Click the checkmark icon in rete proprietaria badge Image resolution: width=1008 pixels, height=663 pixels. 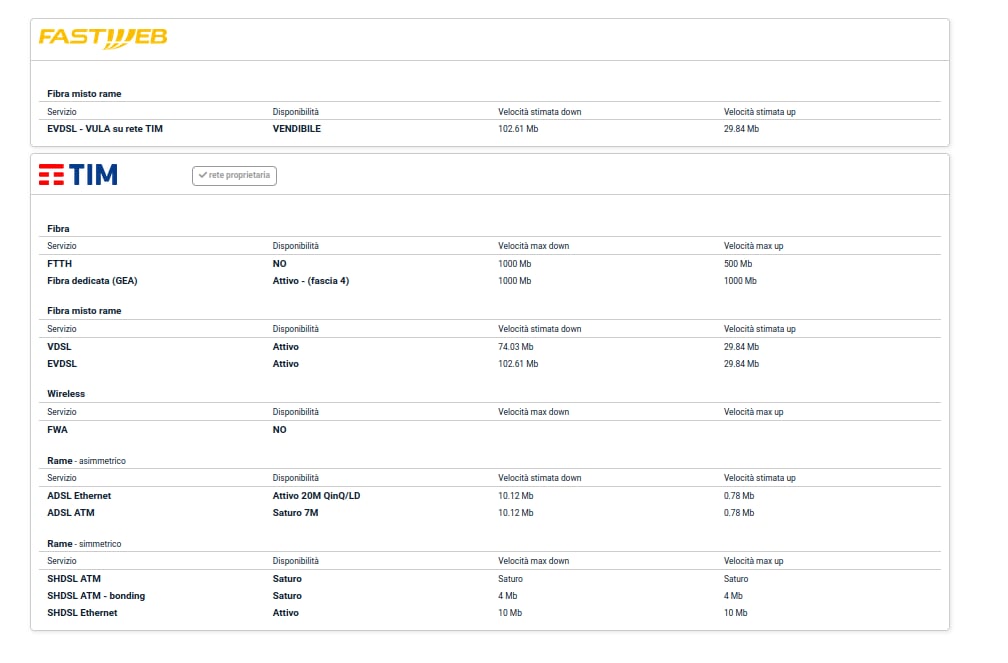pos(203,176)
